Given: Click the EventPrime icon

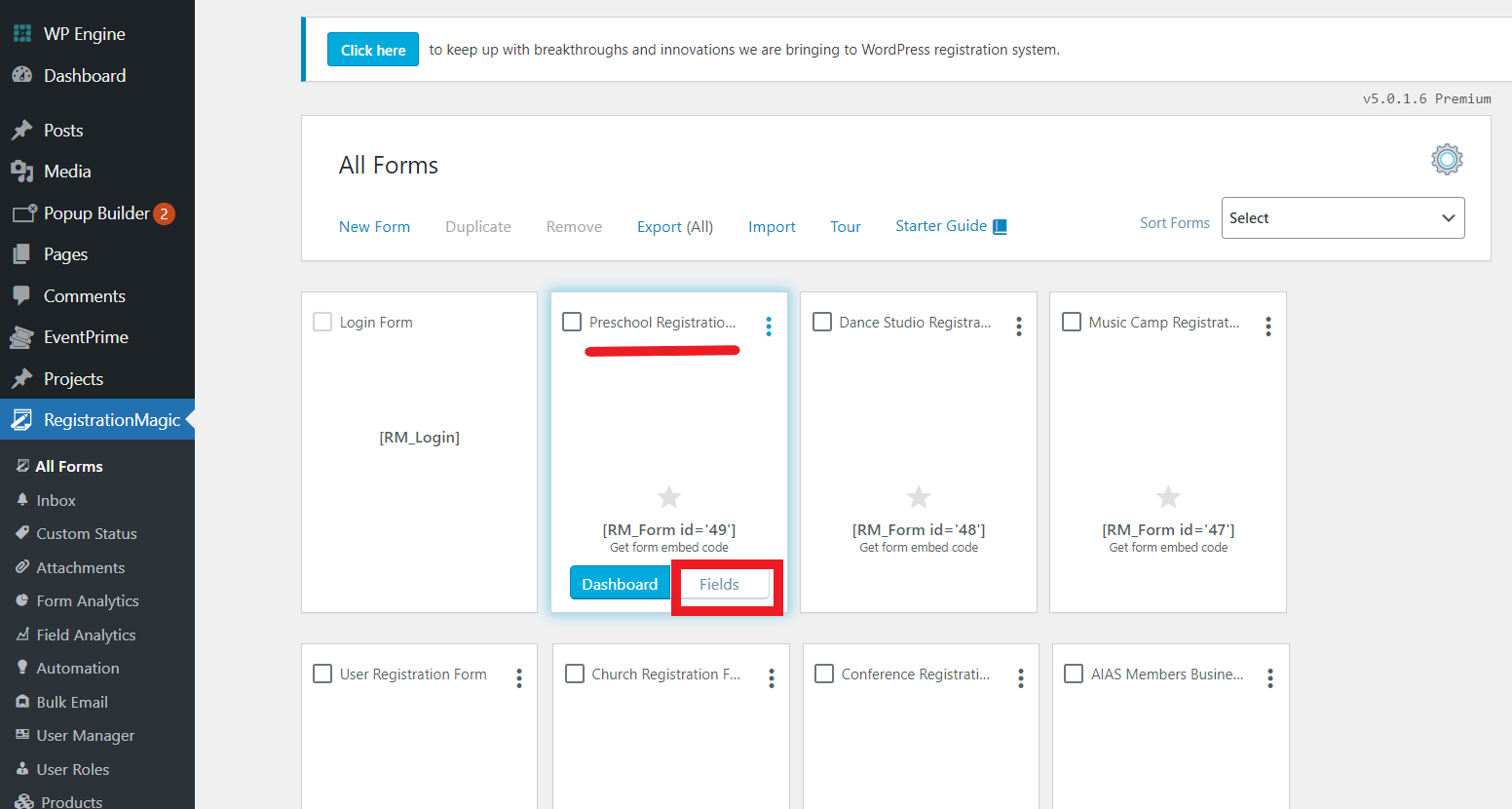Looking at the screenshot, I should click(21, 336).
